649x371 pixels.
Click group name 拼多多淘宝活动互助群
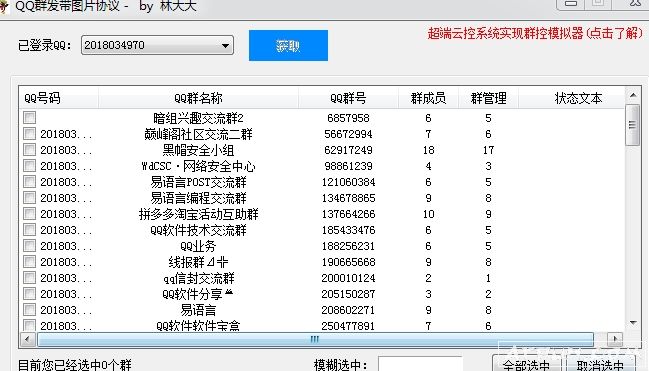(x=198, y=214)
